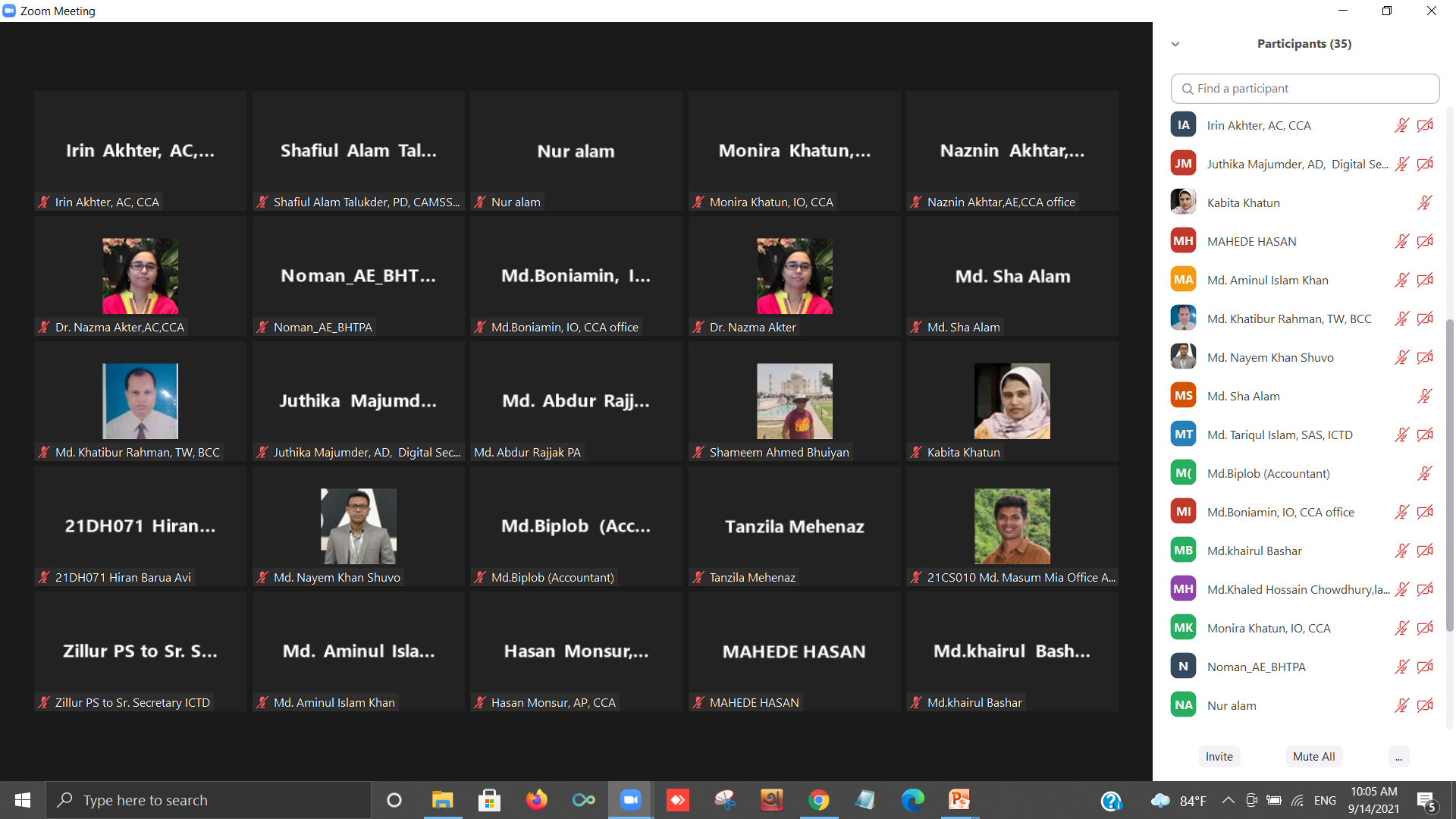Click muted mic icon on Hasan Monsur tile

(x=480, y=702)
